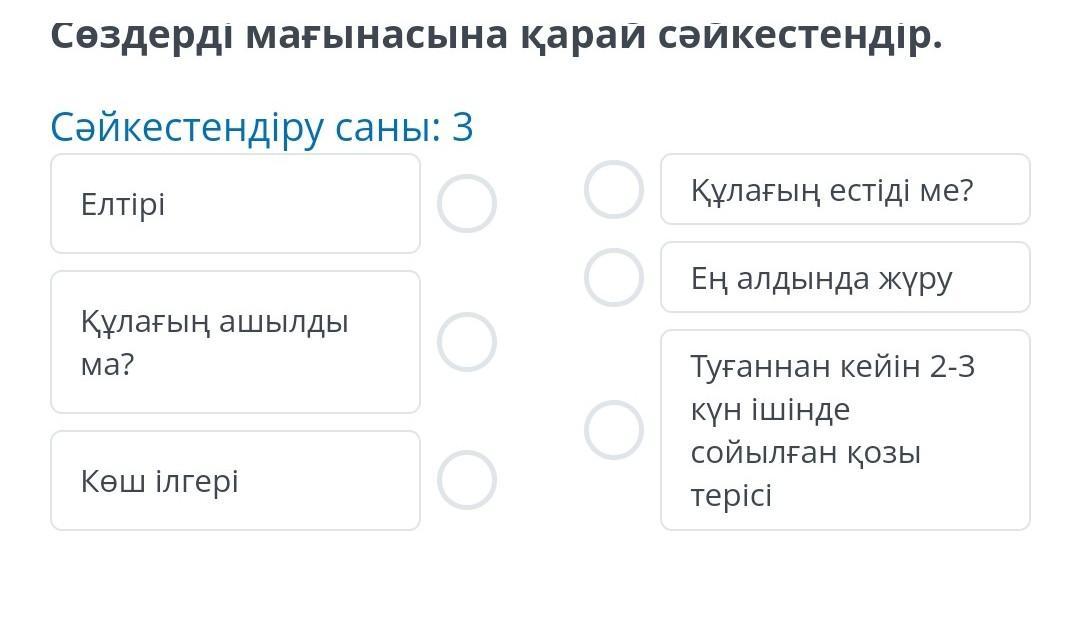Click the Елтірі word card
Viewport: 1080px width, 617px height.
click(x=235, y=204)
